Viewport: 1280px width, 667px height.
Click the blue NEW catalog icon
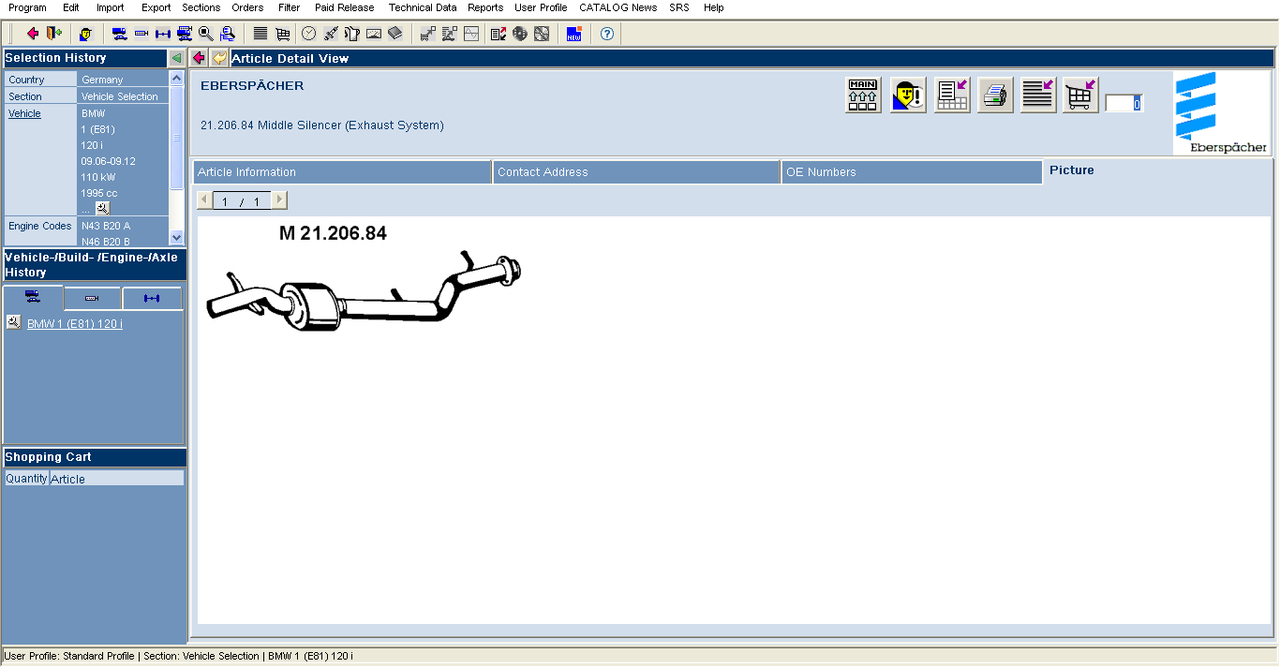tap(574, 33)
